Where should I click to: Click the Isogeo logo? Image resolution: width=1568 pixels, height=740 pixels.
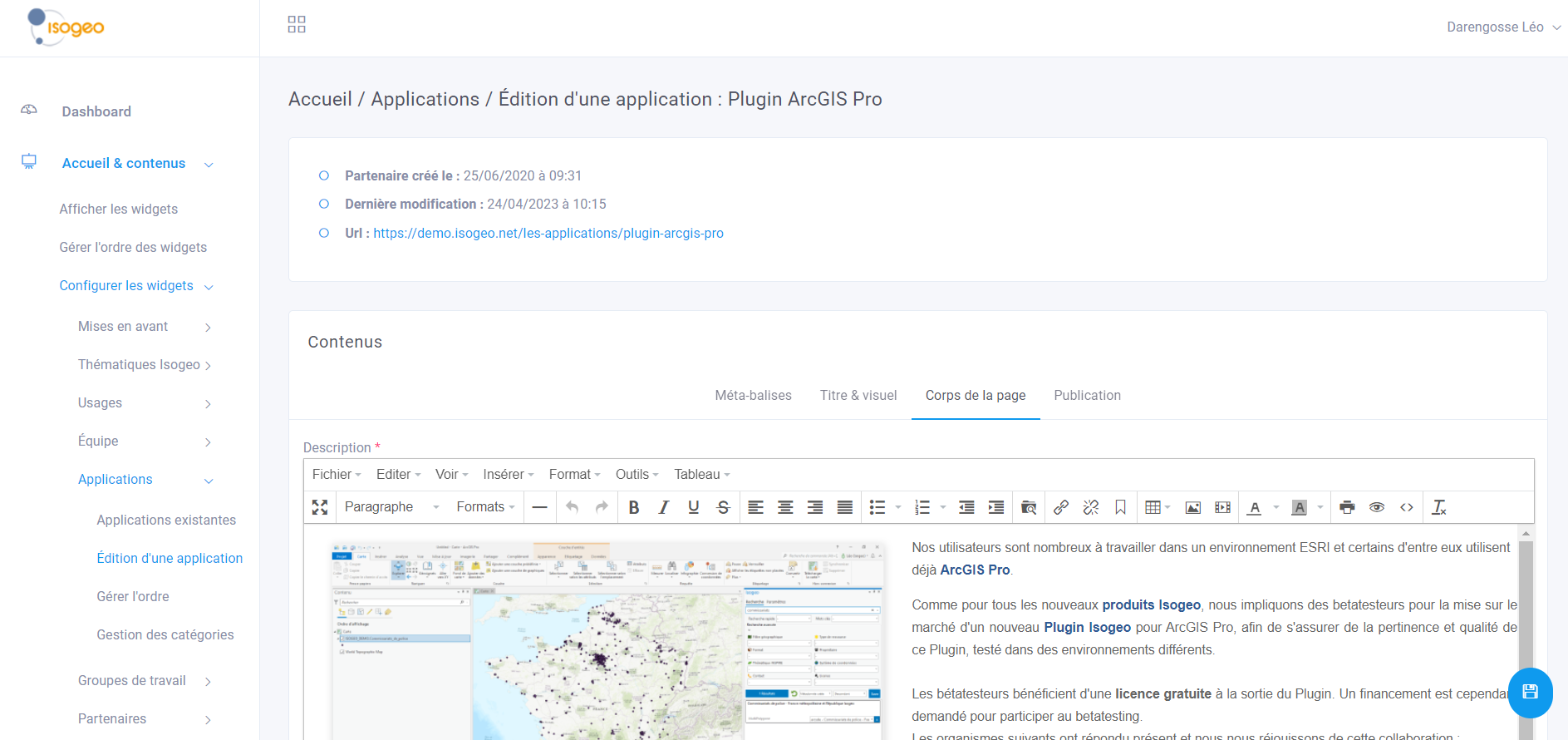click(x=66, y=27)
